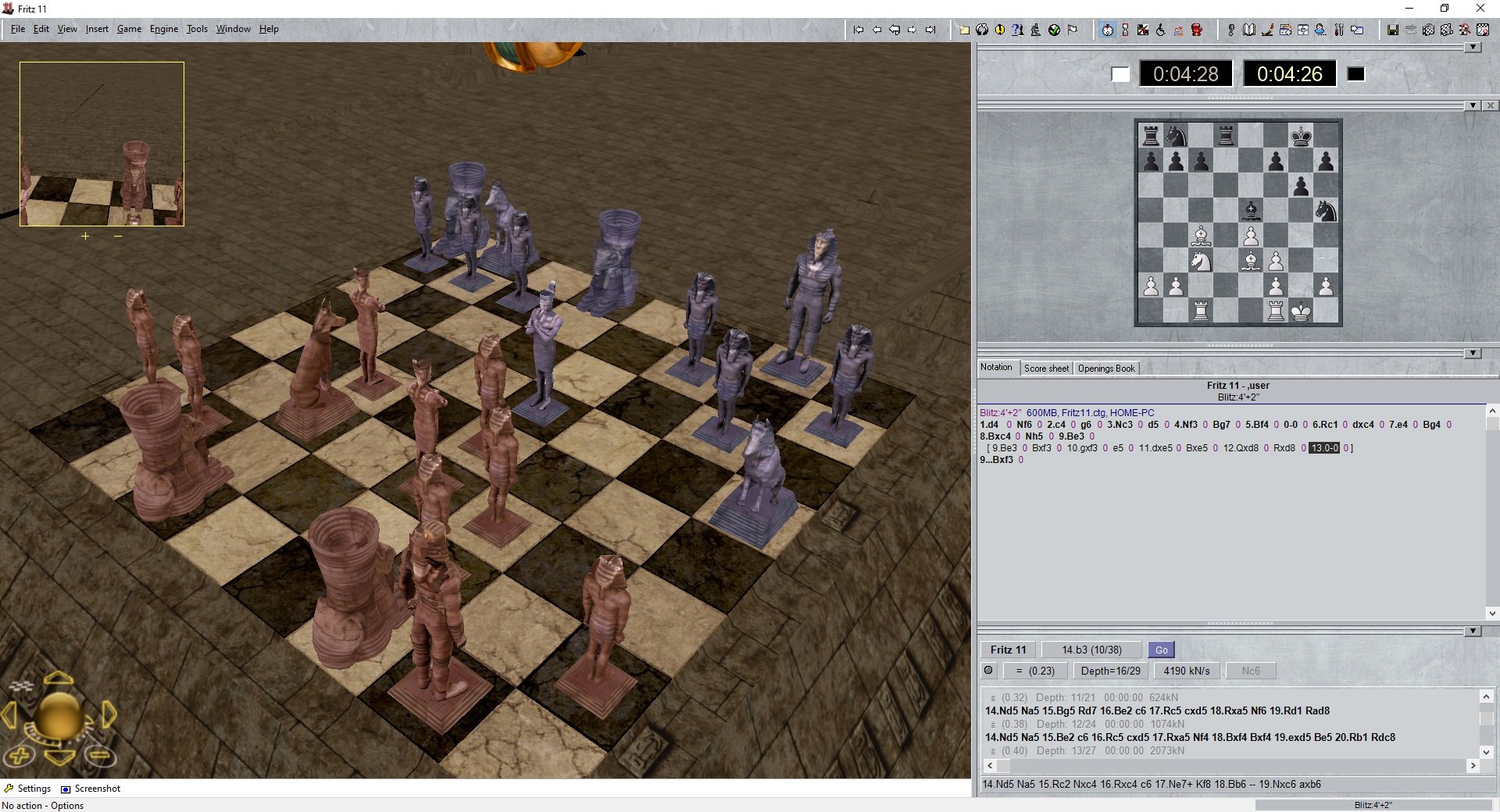Jump to the start of the game

coord(858,30)
